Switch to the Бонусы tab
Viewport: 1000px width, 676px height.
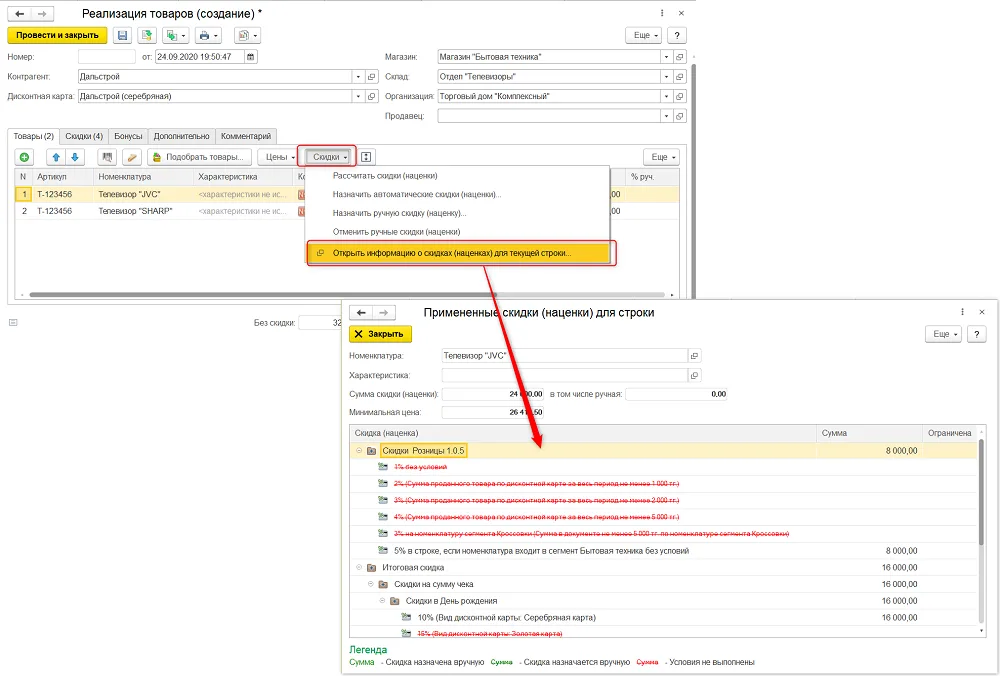[128, 136]
